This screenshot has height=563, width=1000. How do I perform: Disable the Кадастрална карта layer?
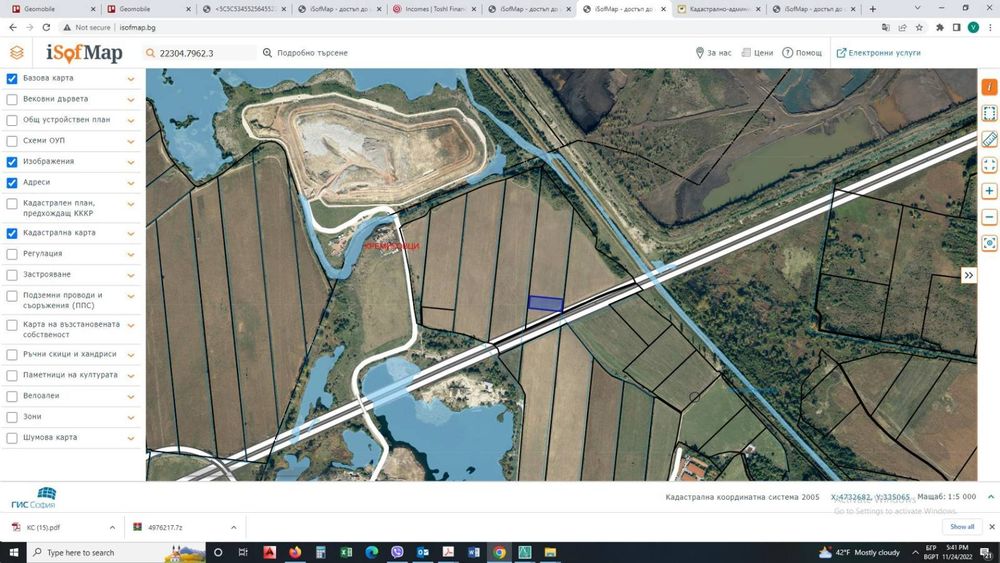click(x=12, y=233)
